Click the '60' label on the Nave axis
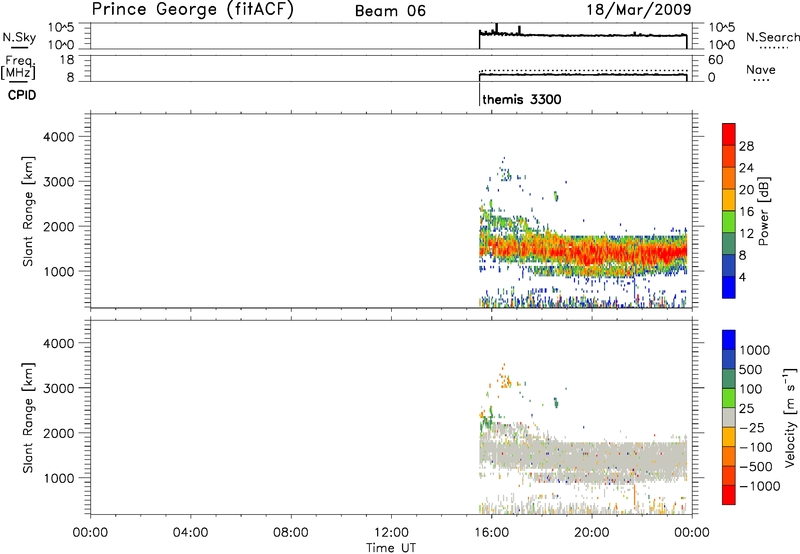800x554 pixels. click(715, 60)
